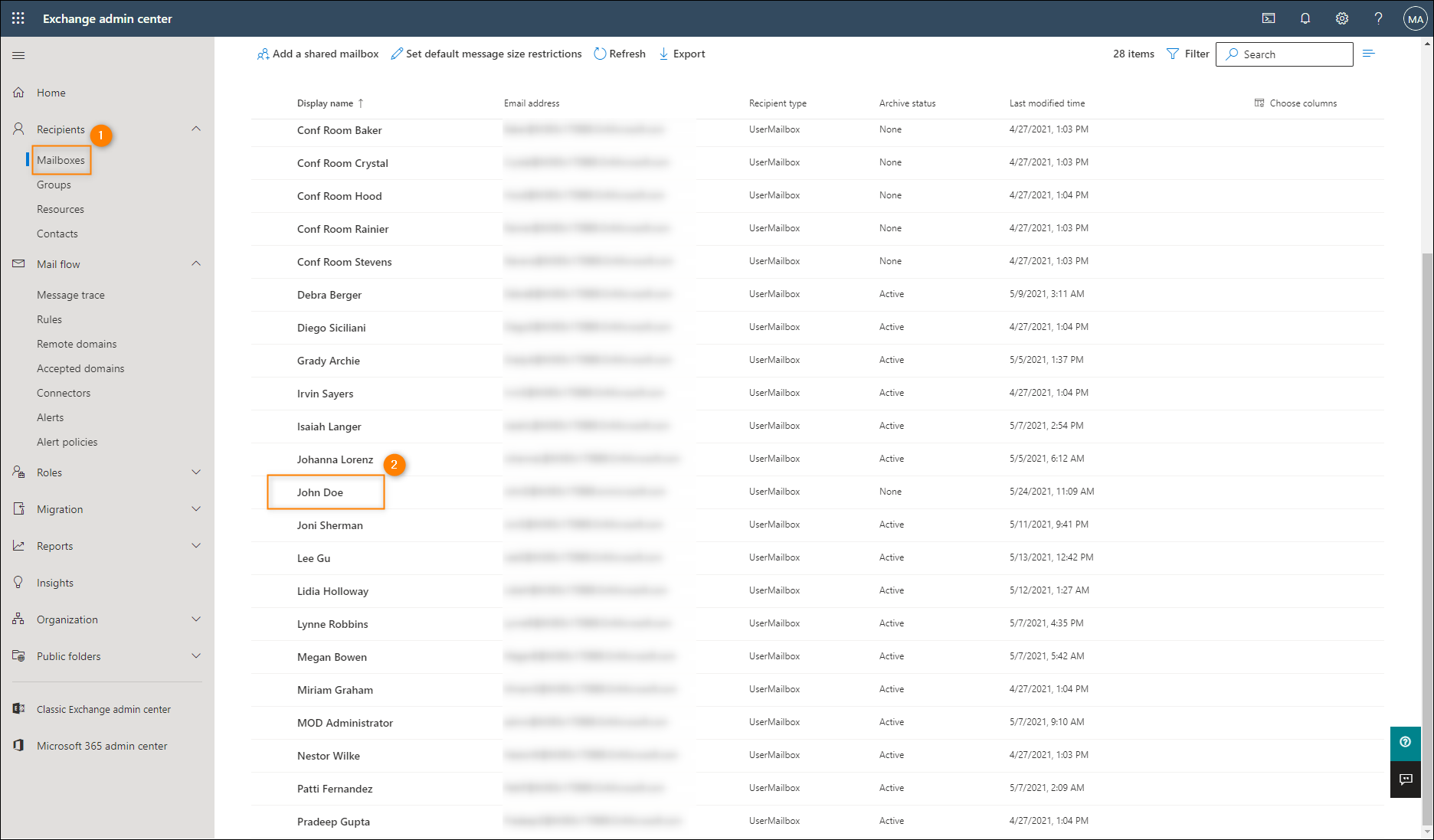The image size is (1434, 840).
Task: Select the Conf Room Baker row
Action: pos(817,130)
